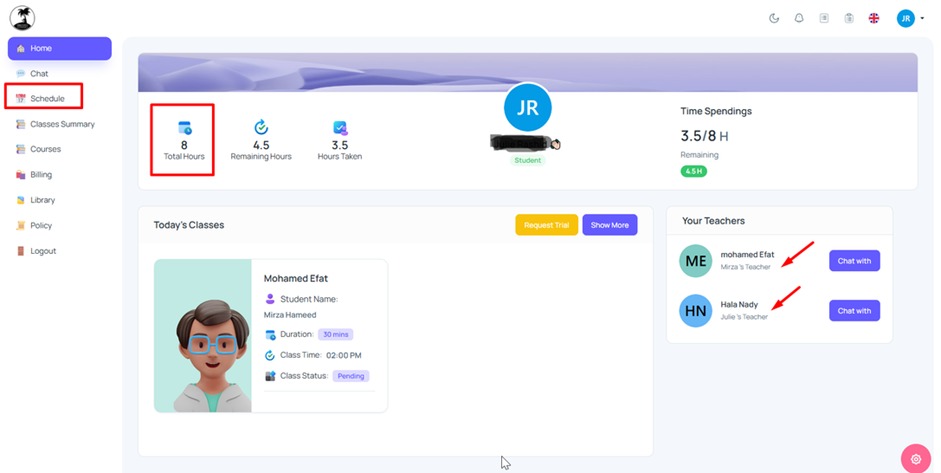Open the language selector UK flag
The width and height of the screenshot is (941, 473).
point(874,18)
